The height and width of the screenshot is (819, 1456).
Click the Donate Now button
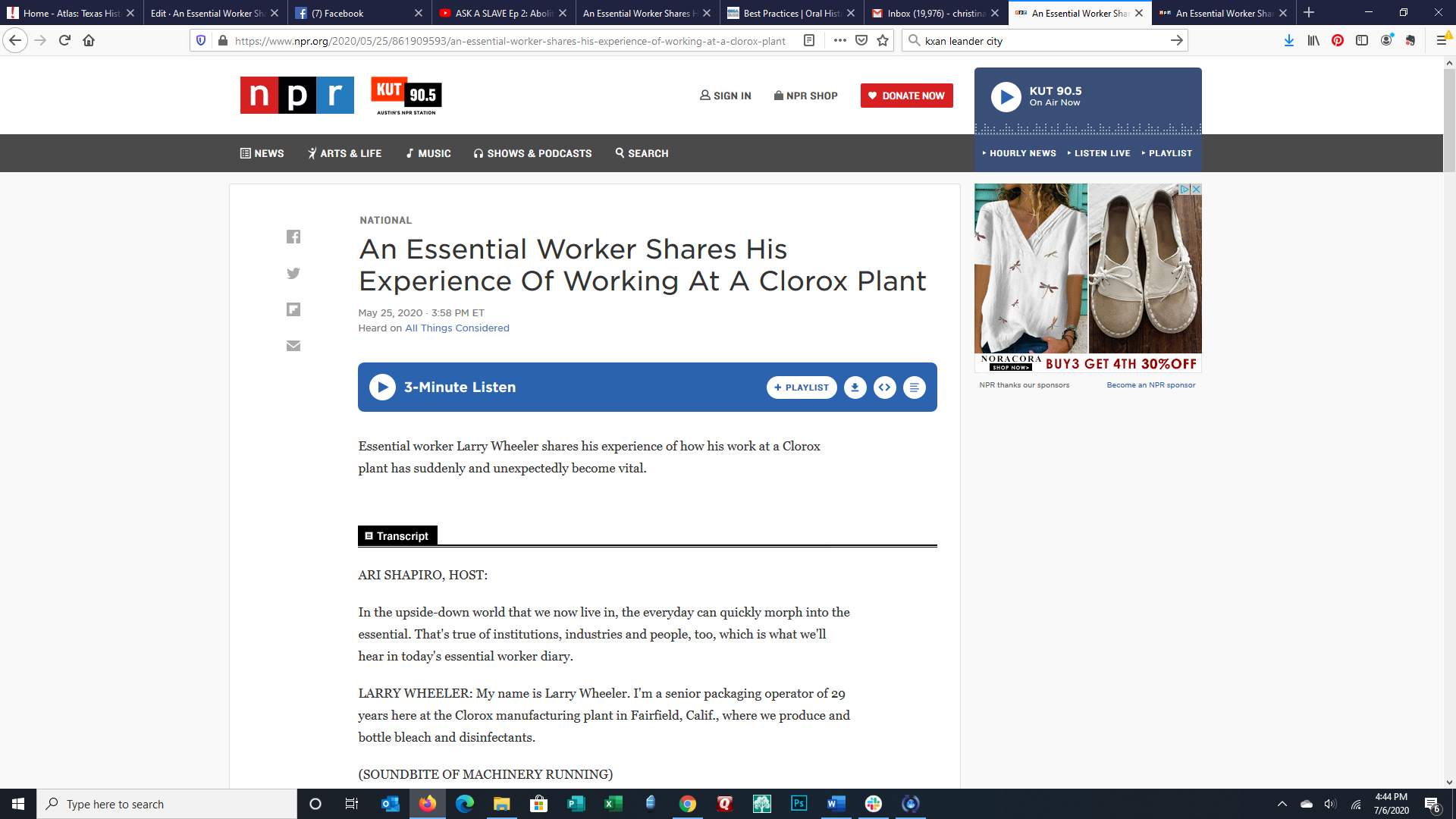906,96
